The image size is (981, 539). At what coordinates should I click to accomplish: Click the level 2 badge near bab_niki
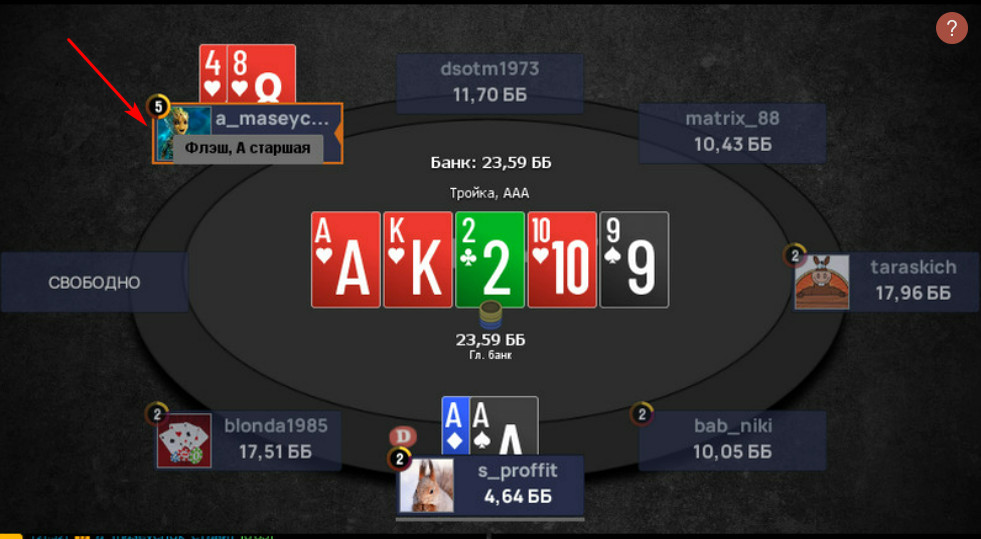(641, 413)
